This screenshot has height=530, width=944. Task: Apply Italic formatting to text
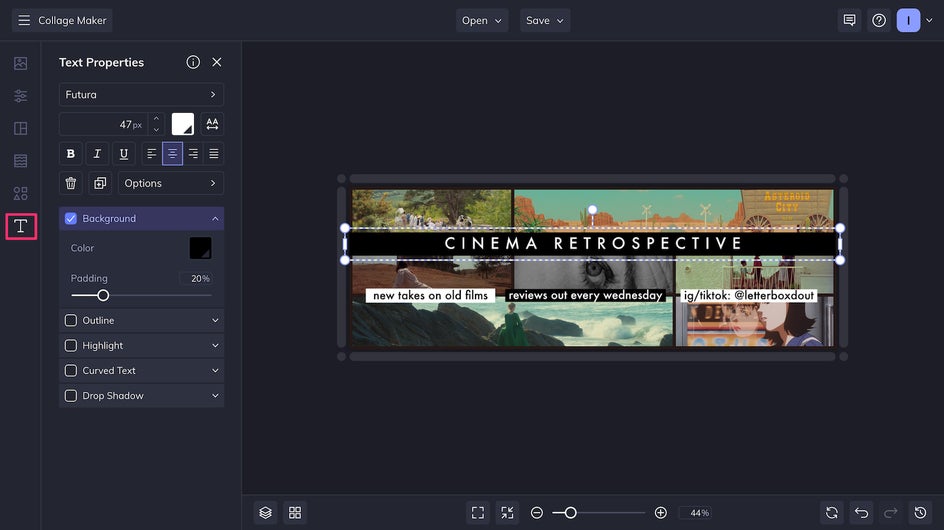pos(97,154)
